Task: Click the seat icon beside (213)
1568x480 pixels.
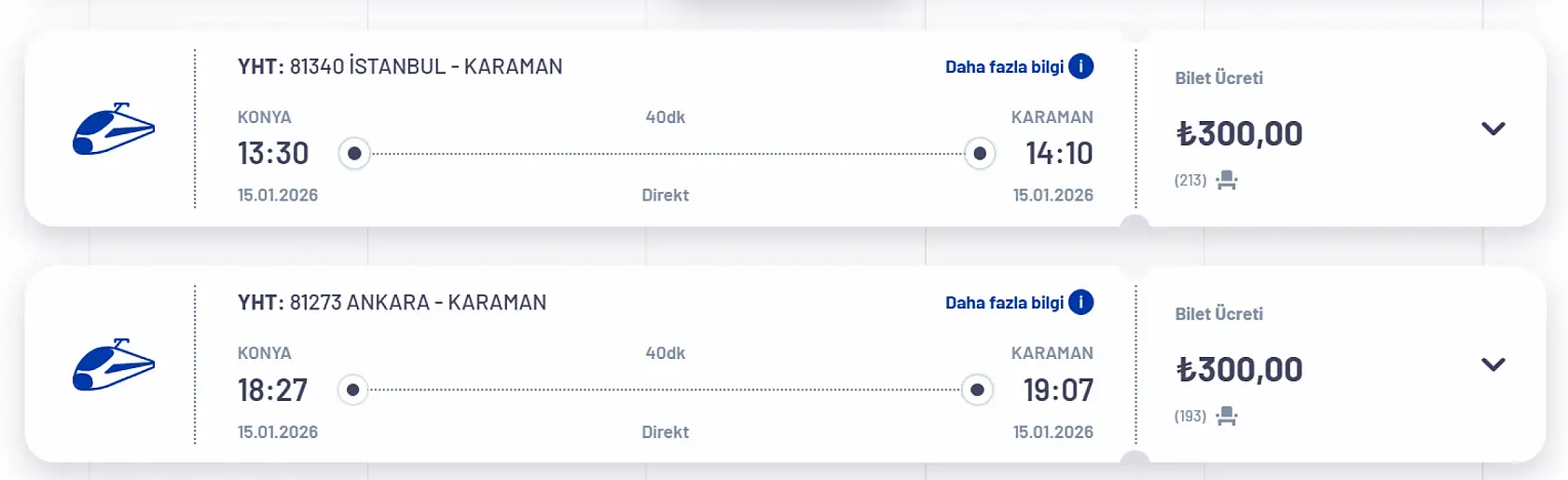Action: pos(1227,180)
